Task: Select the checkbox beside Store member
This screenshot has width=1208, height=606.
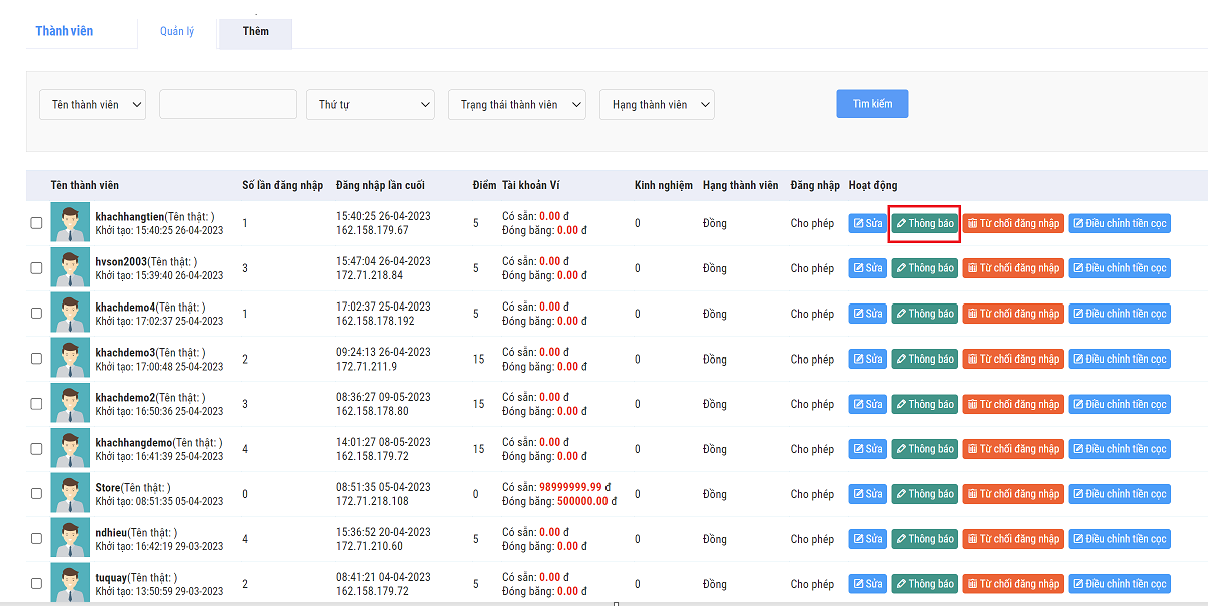Action: (x=36, y=494)
